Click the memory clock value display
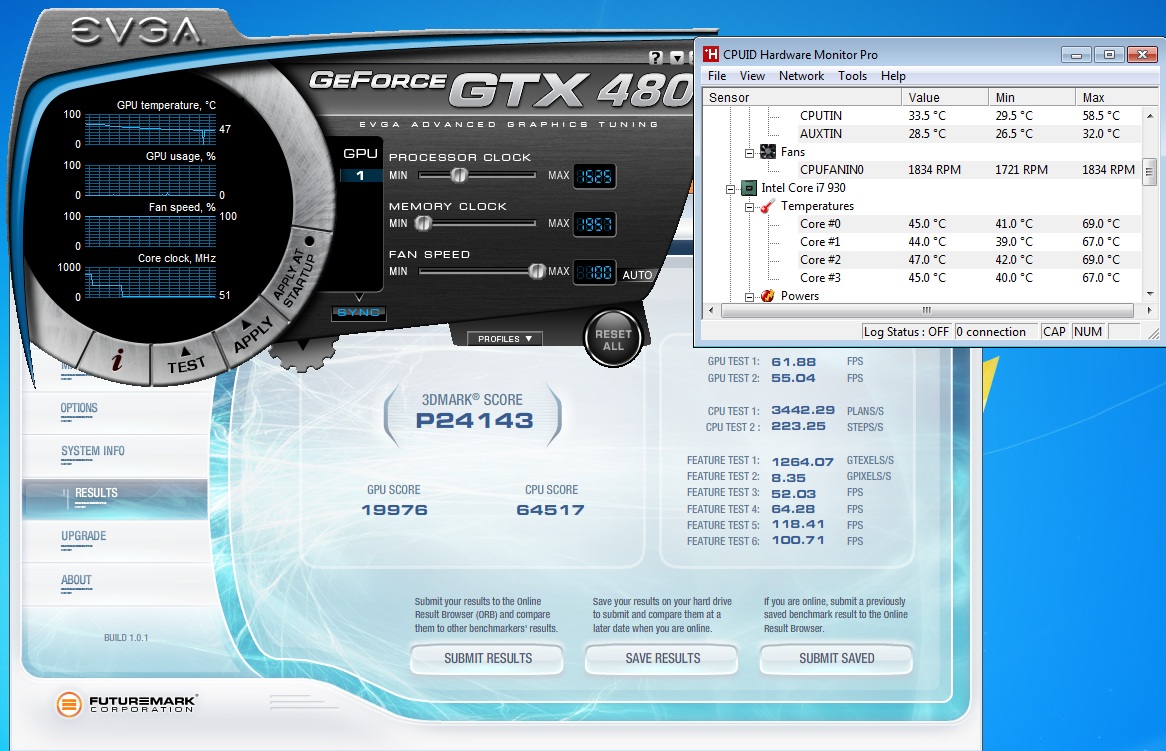1166x751 pixels. coord(594,224)
